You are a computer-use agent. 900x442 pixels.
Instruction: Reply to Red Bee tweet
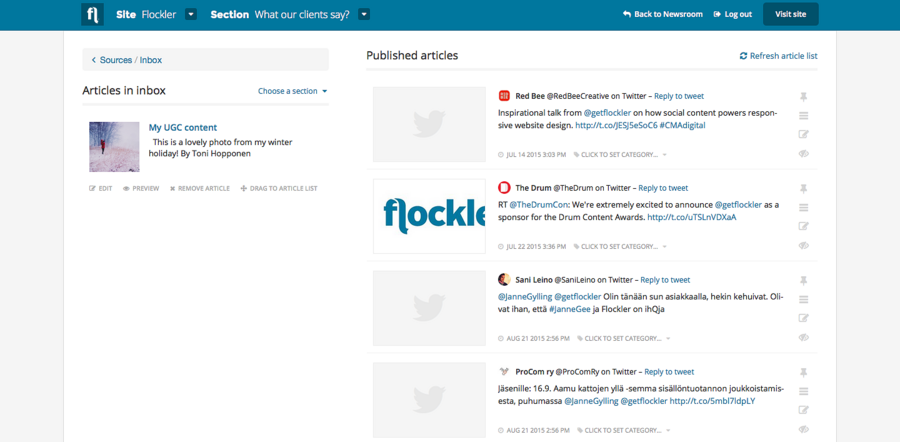[x=679, y=96]
